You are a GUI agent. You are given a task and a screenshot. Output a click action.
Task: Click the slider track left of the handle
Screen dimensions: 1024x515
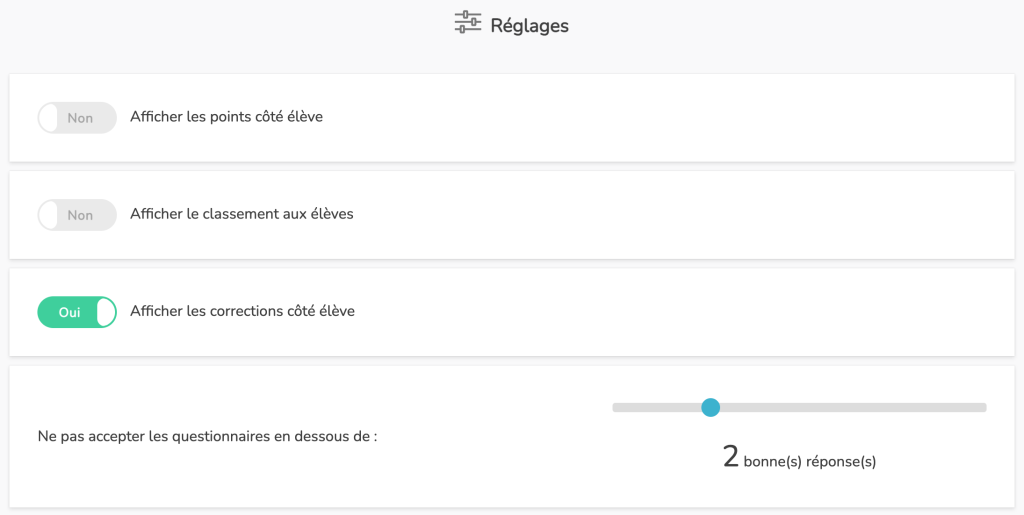click(x=656, y=407)
